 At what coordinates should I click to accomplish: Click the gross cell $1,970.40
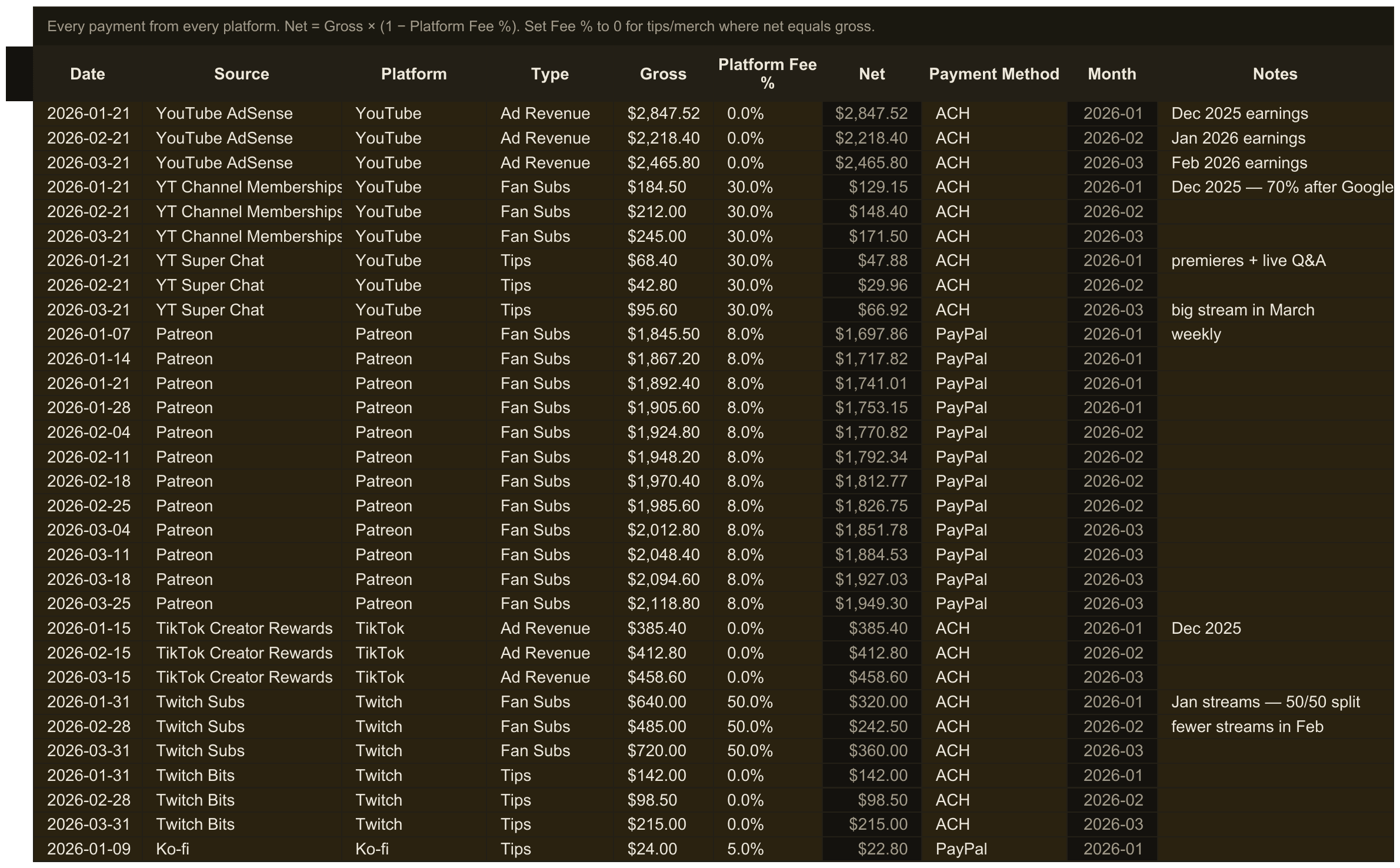pyautogui.click(x=664, y=481)
